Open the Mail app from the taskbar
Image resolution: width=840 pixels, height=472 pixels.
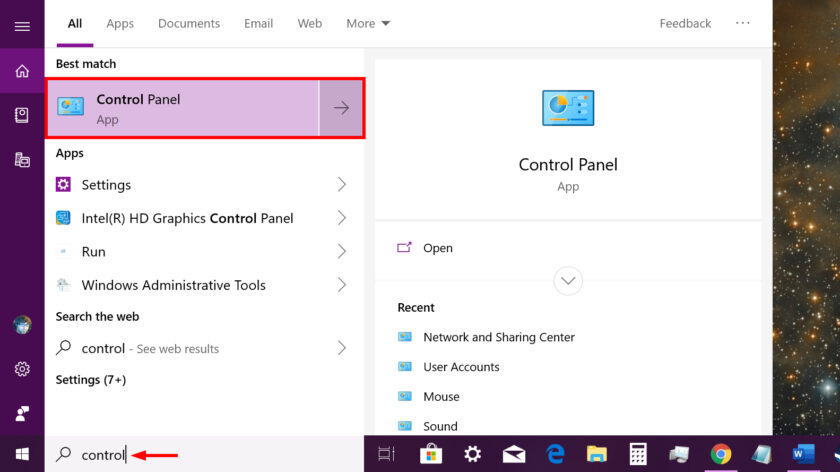coord(514,454)
